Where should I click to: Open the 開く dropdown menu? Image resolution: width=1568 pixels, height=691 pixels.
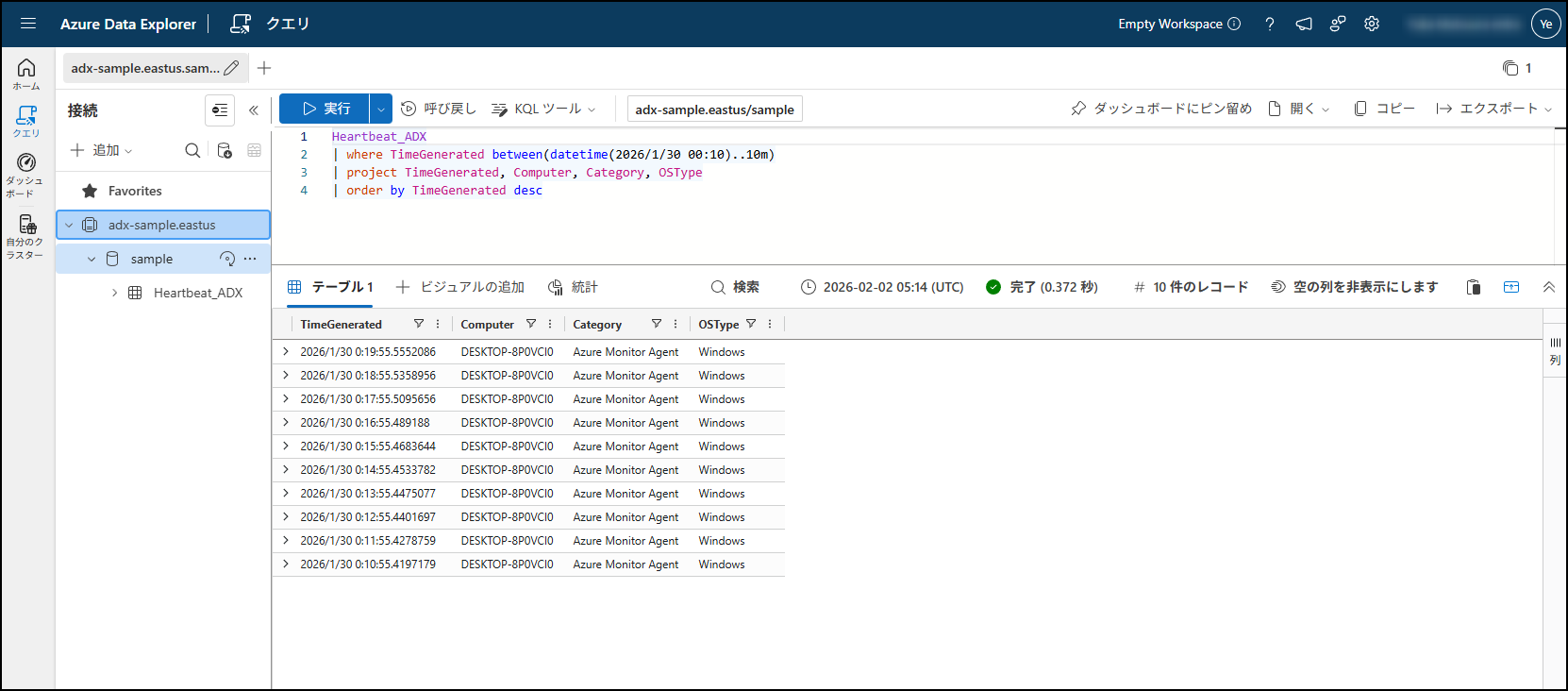coord(1299,109)
